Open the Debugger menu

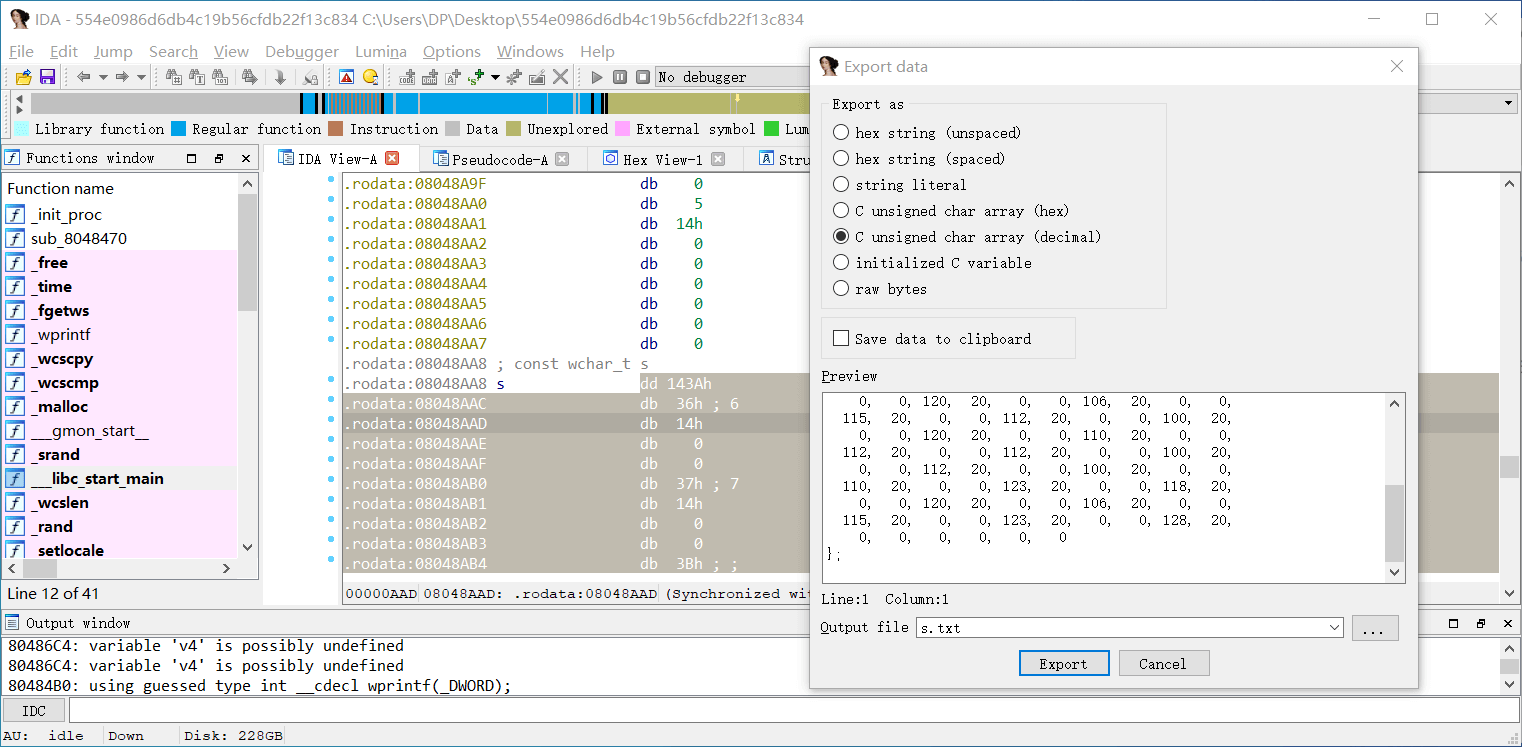tap(302, 51)
